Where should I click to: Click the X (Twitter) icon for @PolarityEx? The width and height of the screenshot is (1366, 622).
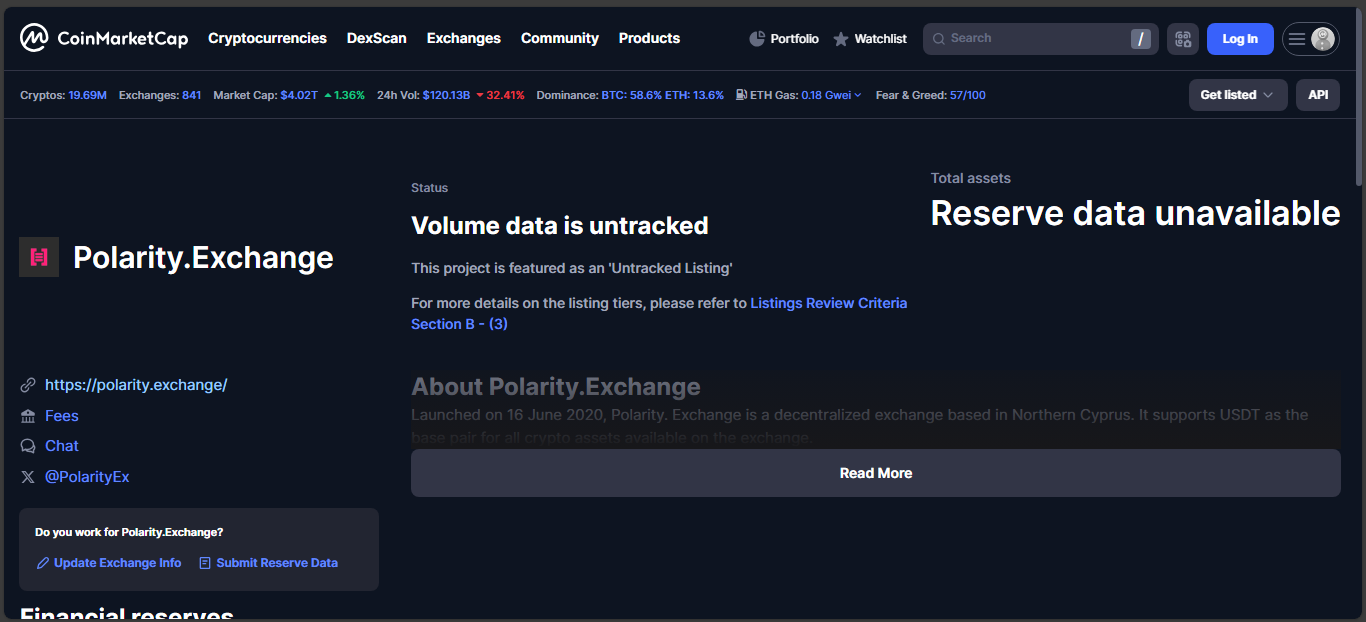(x=28, y=477)
